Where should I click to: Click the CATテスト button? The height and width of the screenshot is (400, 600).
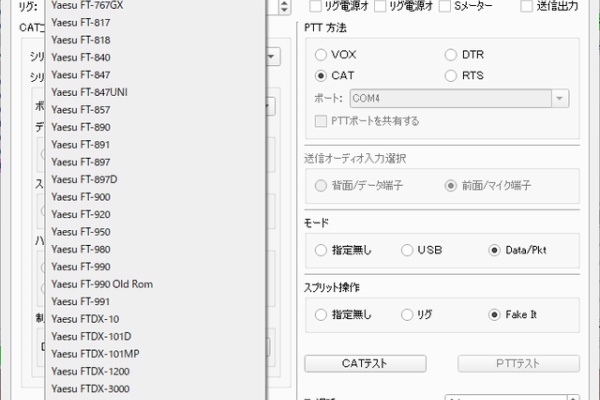pyautogui.click(x=365, y=364)
